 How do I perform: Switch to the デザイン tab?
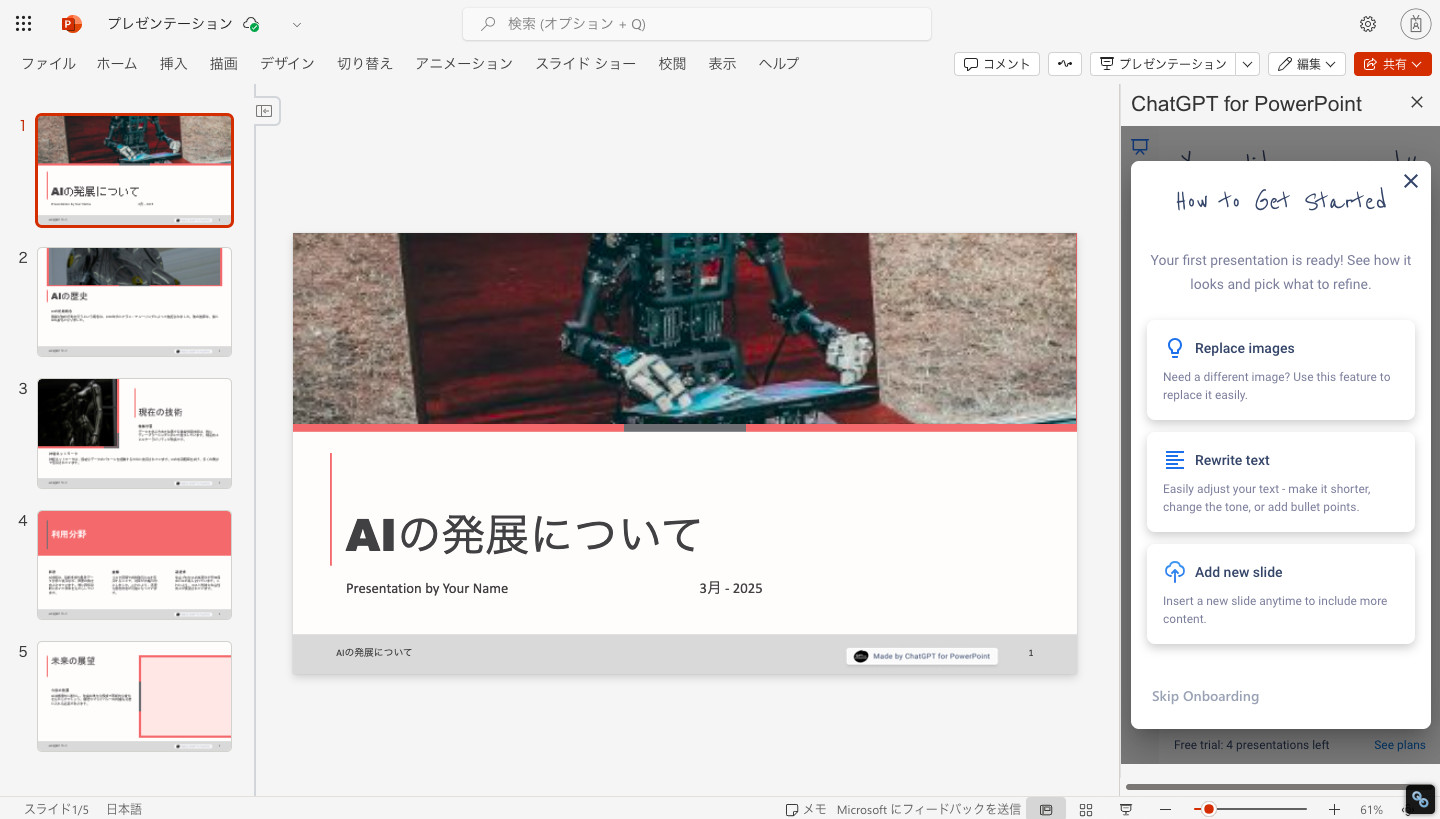tap(287, 64)
